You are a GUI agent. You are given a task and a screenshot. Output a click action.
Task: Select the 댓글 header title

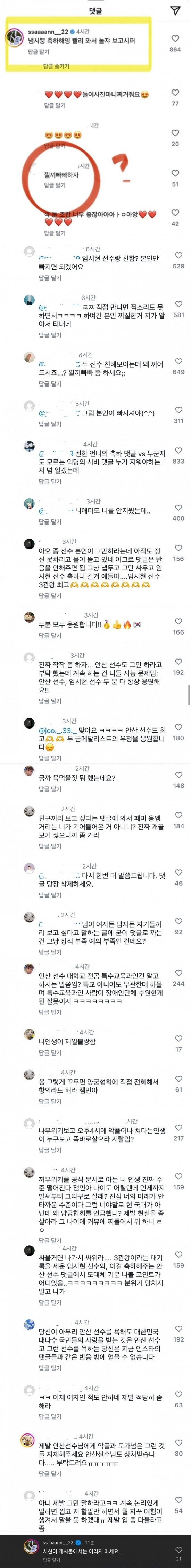[95, 11]
